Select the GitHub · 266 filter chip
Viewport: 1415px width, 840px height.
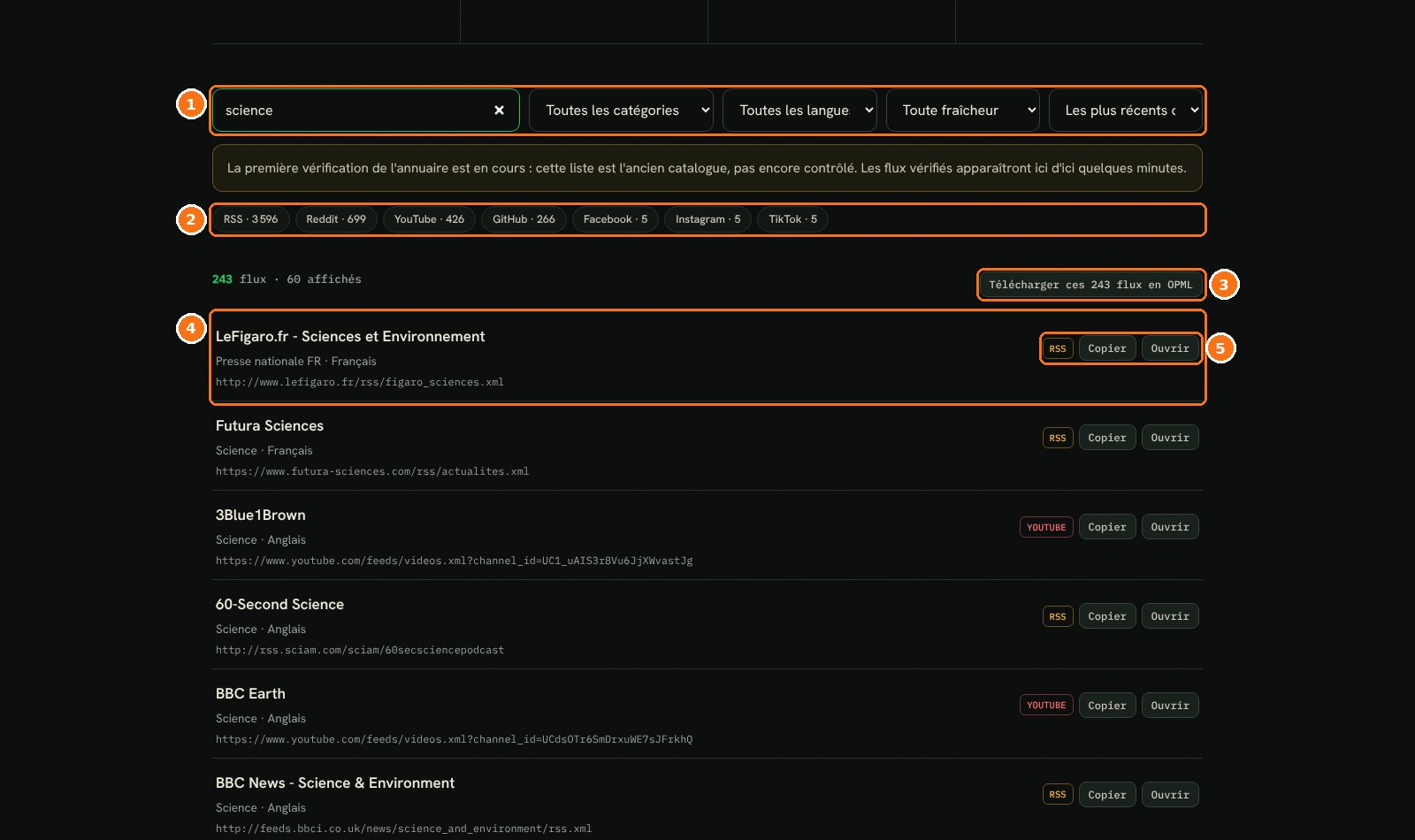coord(524,219)
